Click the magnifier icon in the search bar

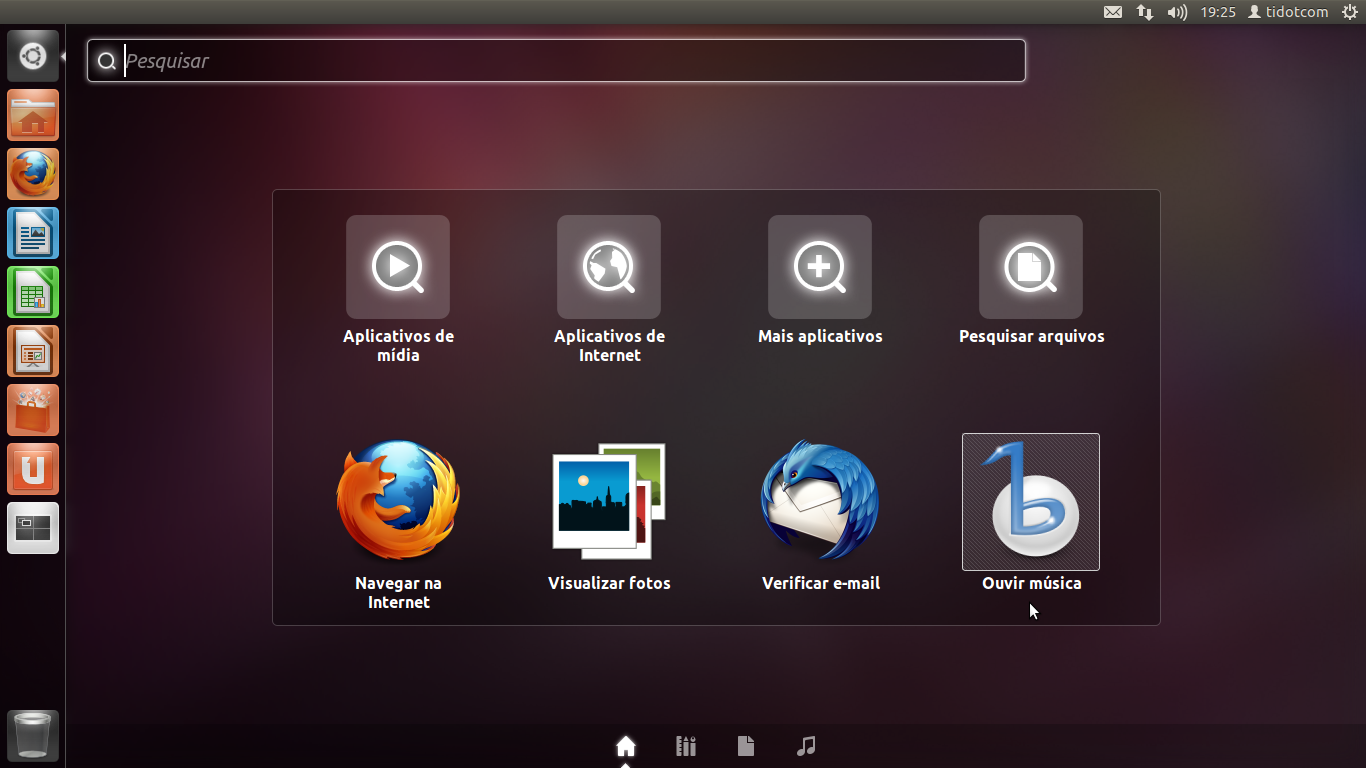click(x=107, y=62)
